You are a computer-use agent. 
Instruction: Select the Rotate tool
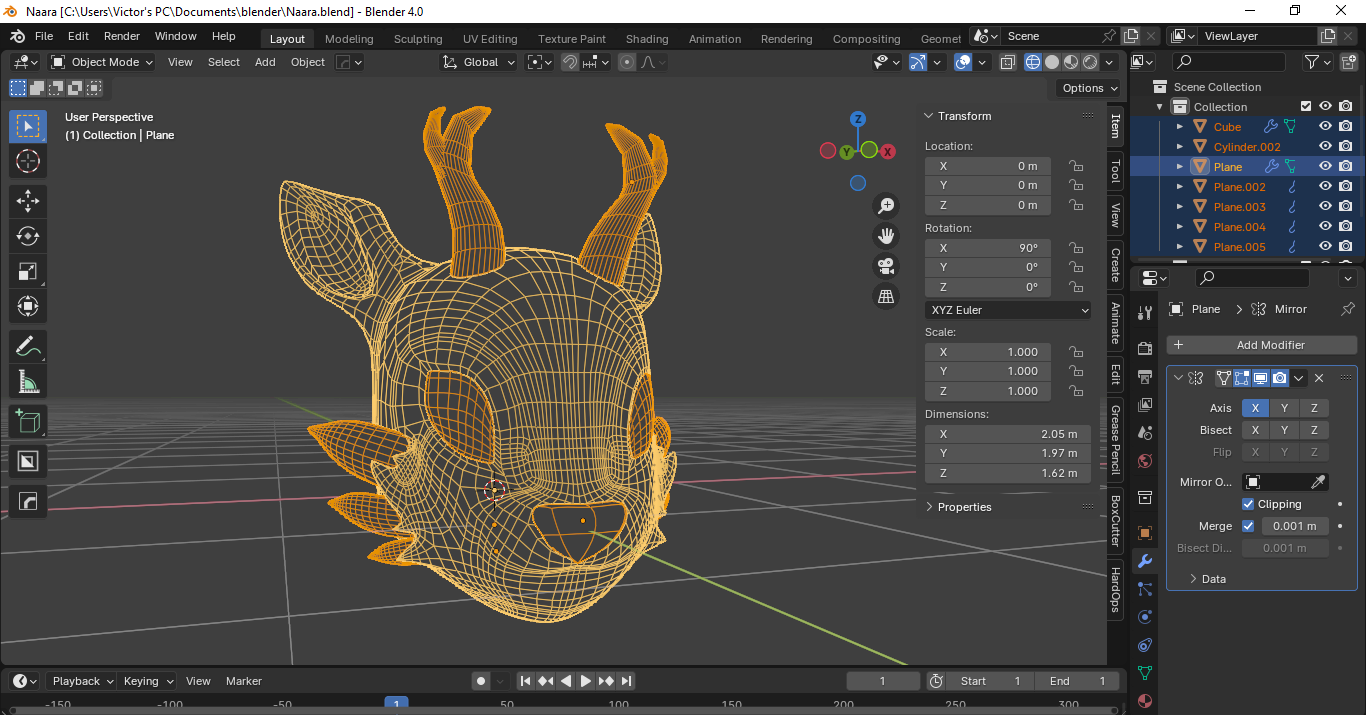click(x=28, y=236)
